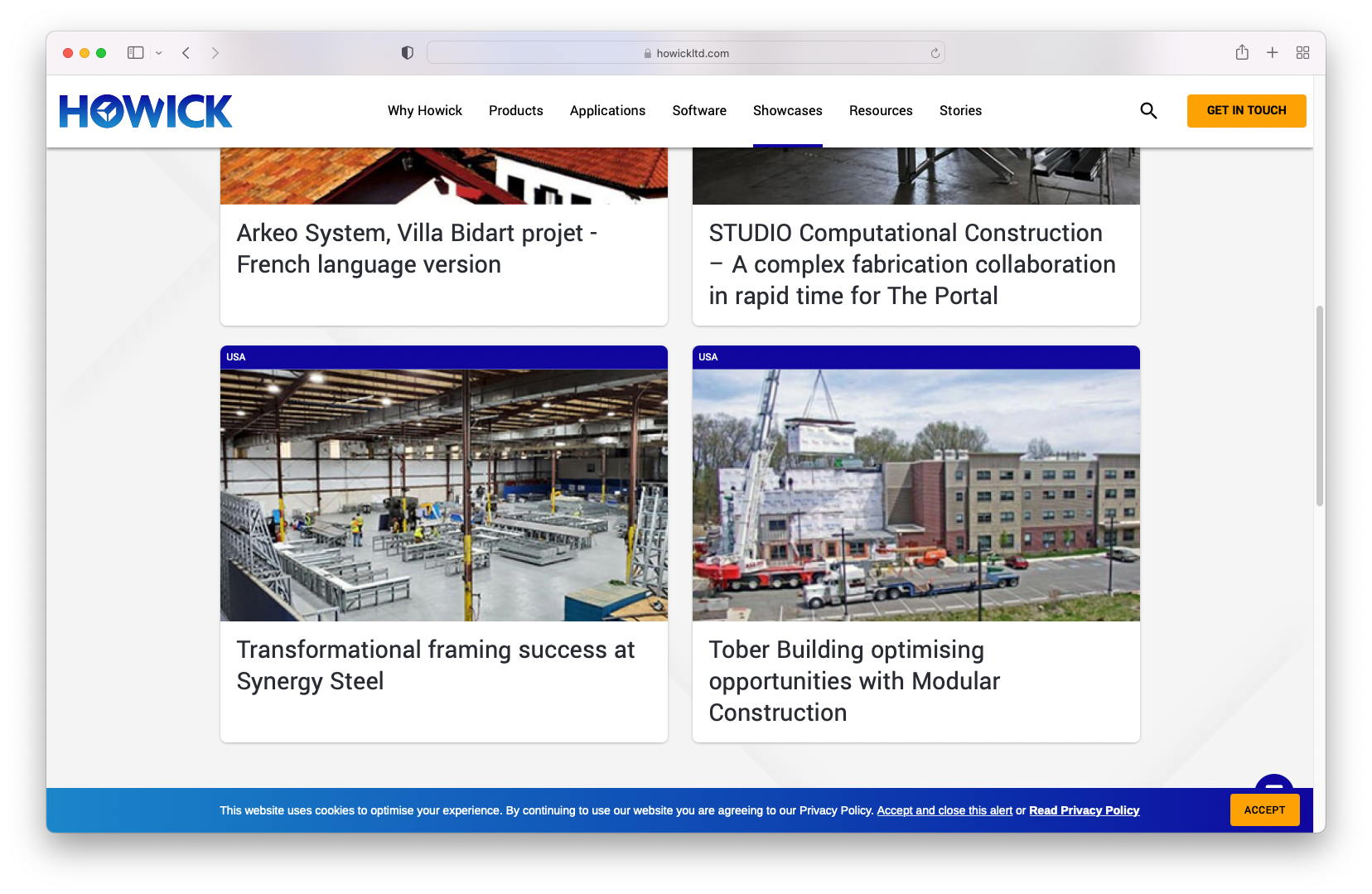Open Arkeo System Villa Bidart article title
The height and width of the screenshot is (894, 1372).
point(417,249)
